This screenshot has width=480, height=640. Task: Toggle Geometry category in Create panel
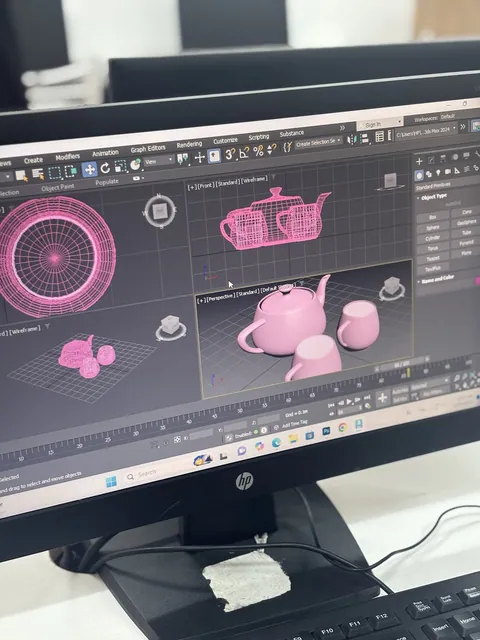point(419,176)
